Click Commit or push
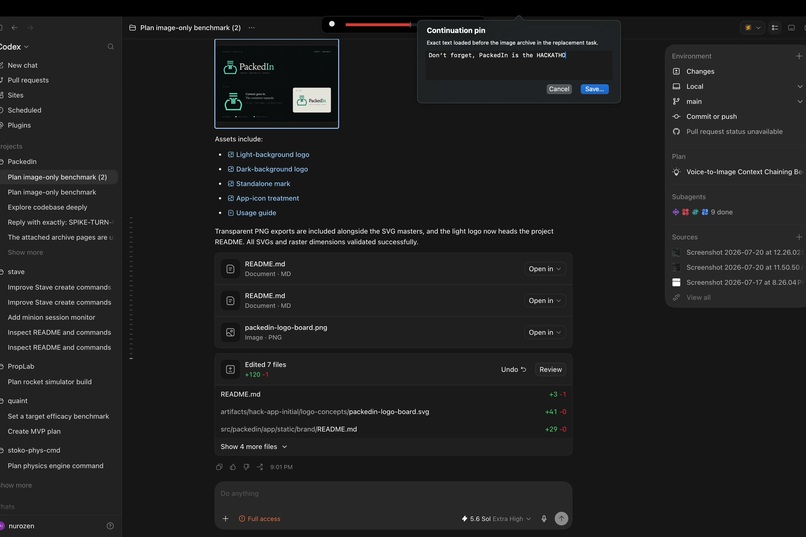This screenshot has width=806, height=537. coord(711,117)
